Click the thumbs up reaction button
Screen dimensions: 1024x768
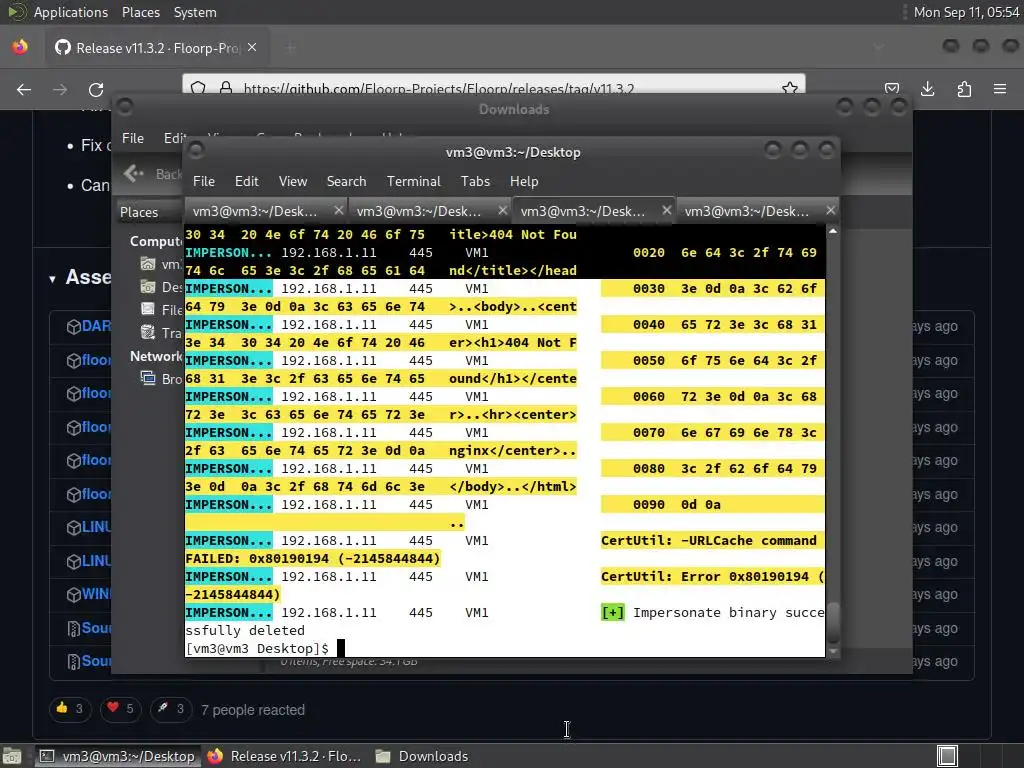(x=70, y=709)
